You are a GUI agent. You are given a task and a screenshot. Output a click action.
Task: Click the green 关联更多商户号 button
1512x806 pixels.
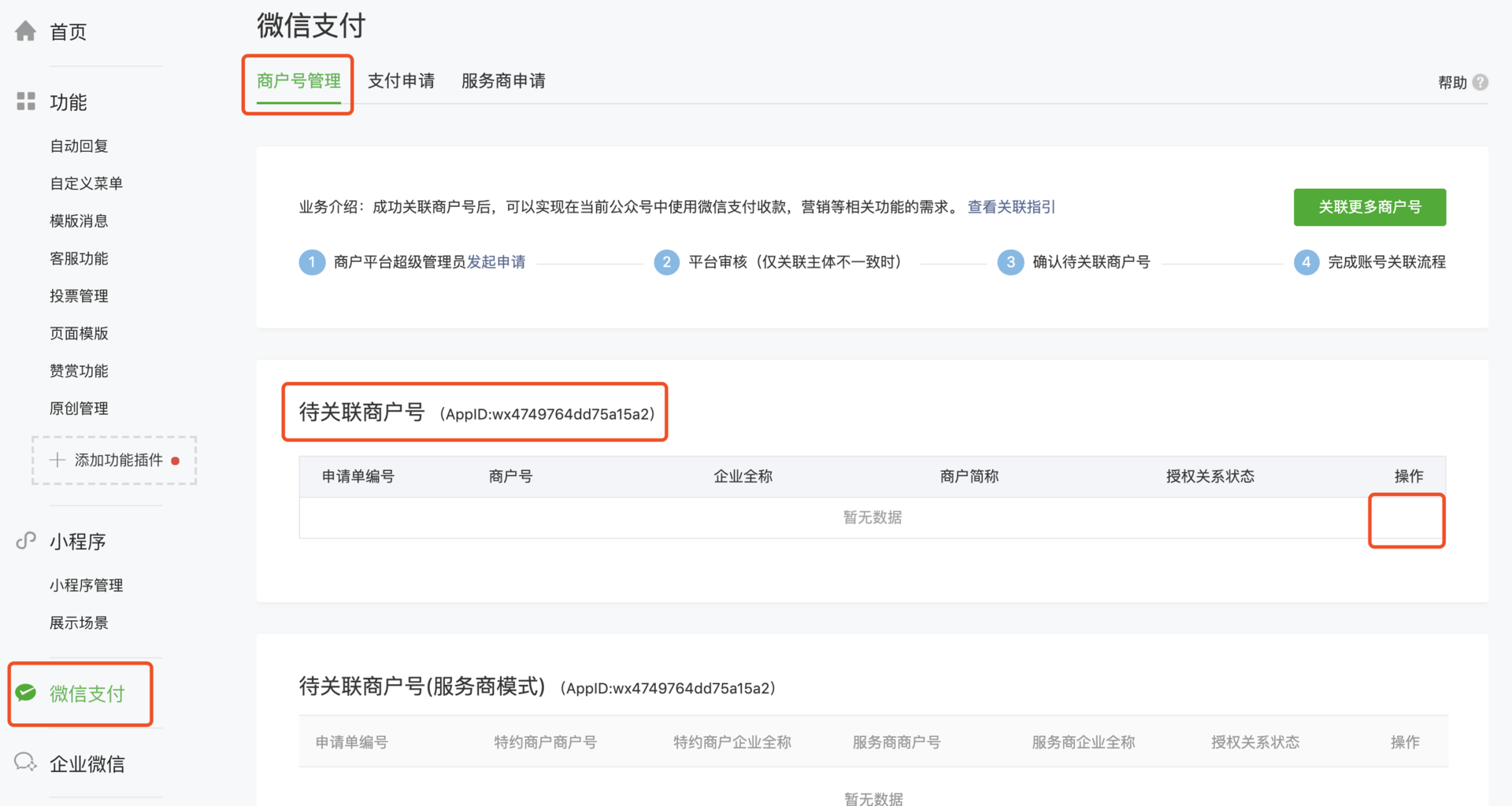(x=1369, y=207)
